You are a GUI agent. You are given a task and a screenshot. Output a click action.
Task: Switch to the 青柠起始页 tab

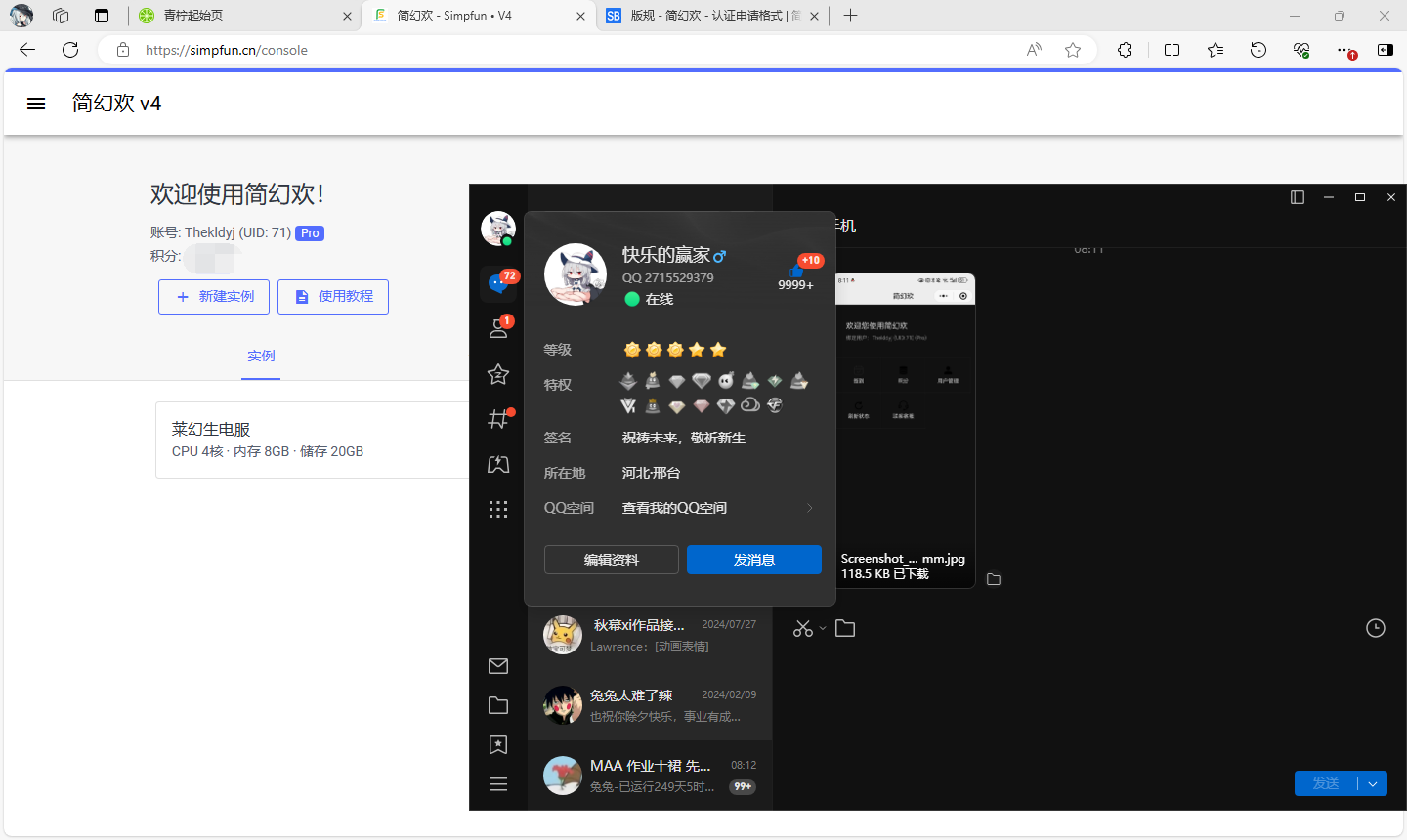point(244,16)
